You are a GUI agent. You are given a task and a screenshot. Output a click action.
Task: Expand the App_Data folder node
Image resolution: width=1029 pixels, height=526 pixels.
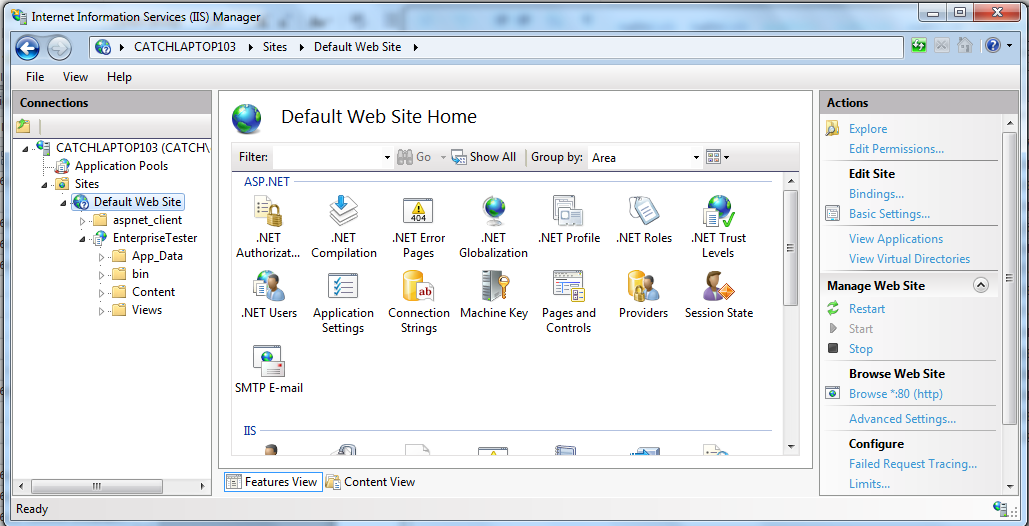(x=102, y=257)
